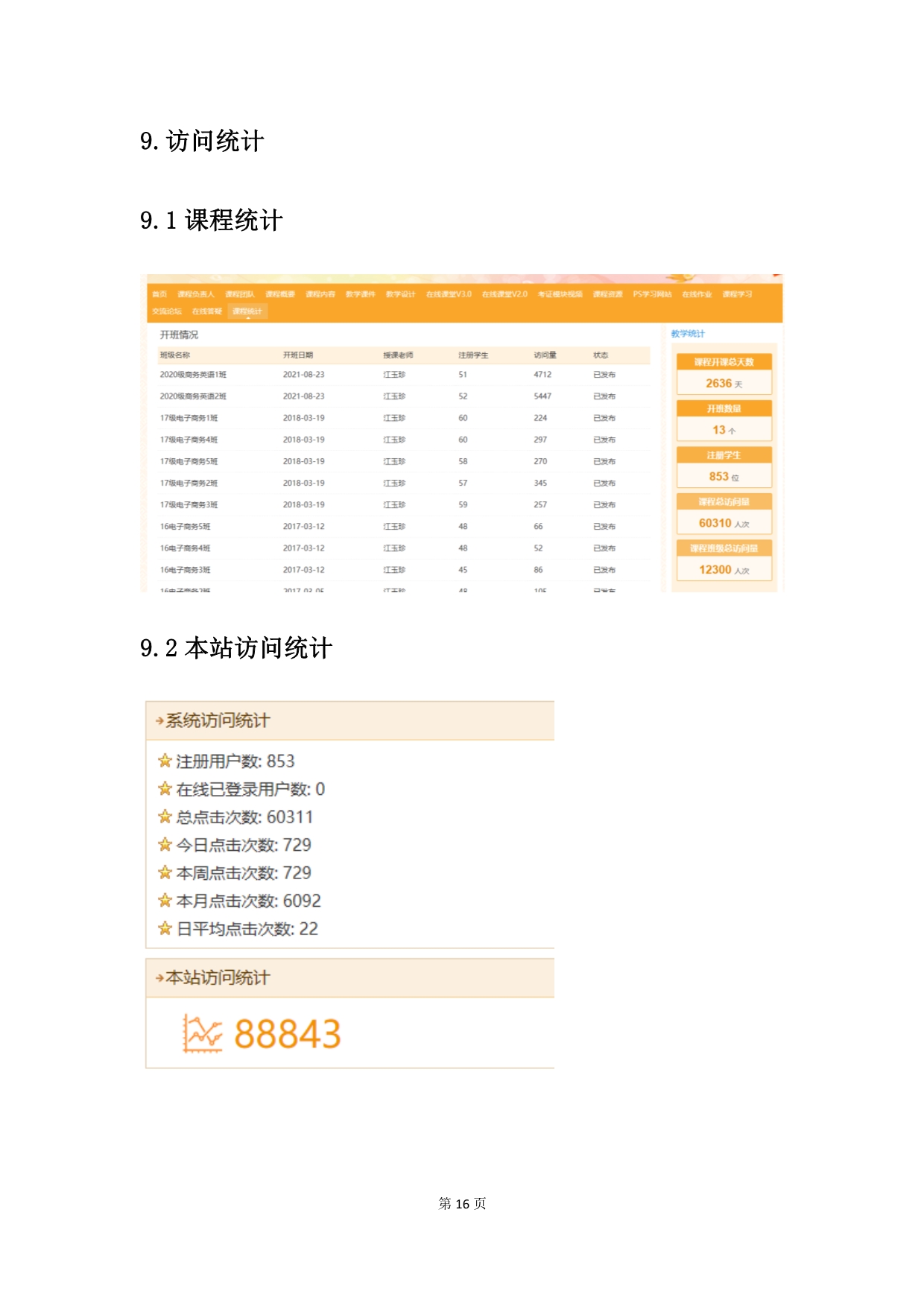Open 在线答疑 in the second navigation row
924x1306 pixels.
(207, 311)
